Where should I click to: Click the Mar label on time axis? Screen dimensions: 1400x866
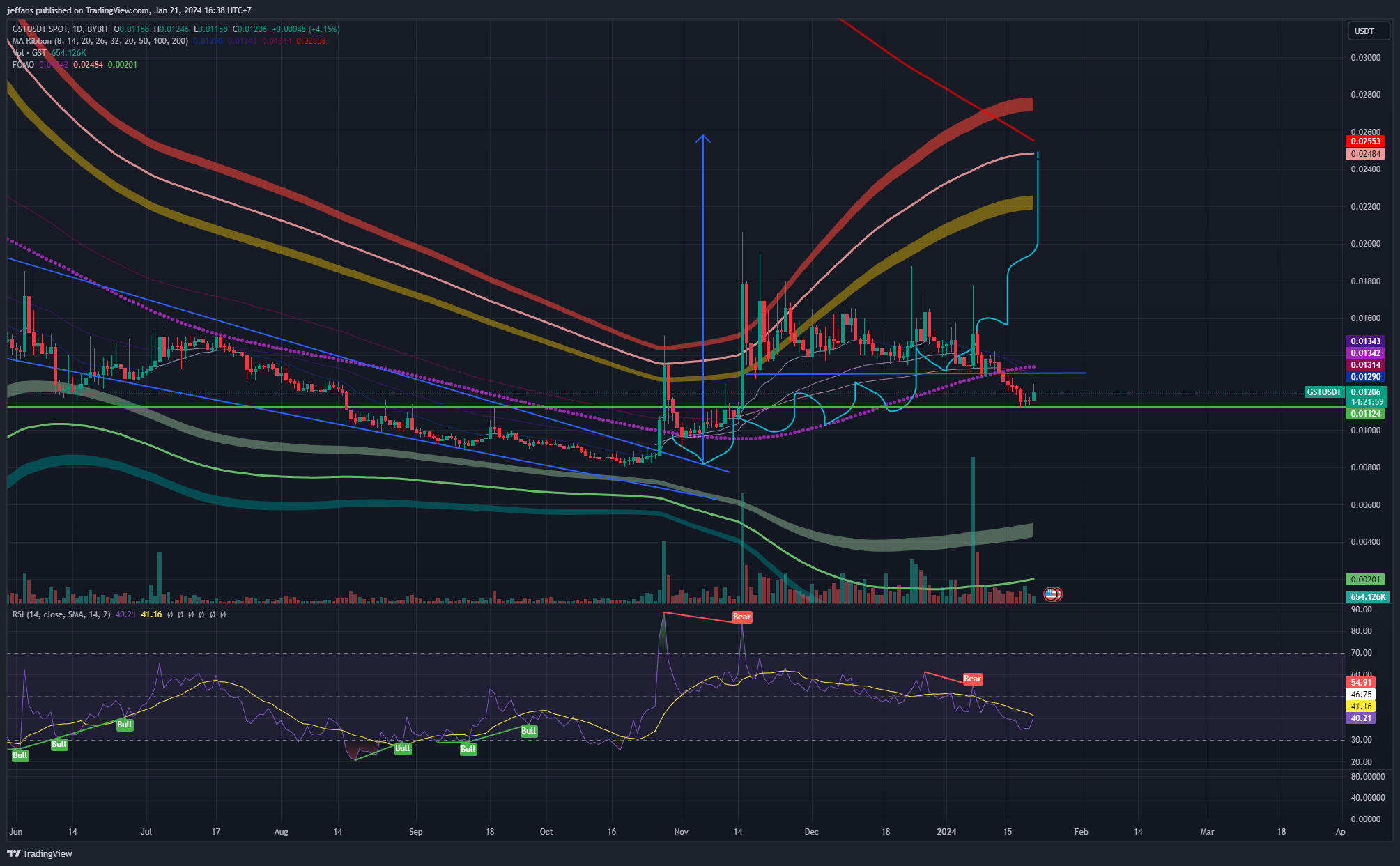(1207, 832)
